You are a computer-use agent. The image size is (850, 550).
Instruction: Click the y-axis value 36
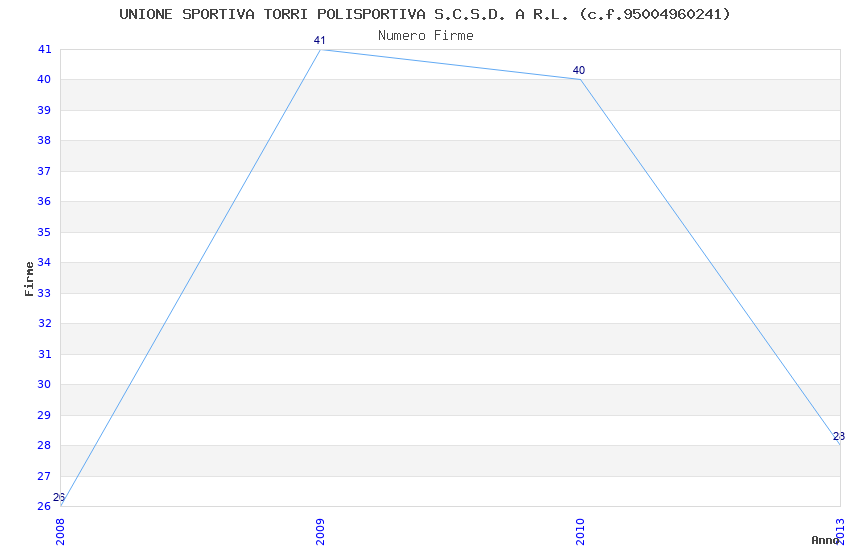point(44,201)
